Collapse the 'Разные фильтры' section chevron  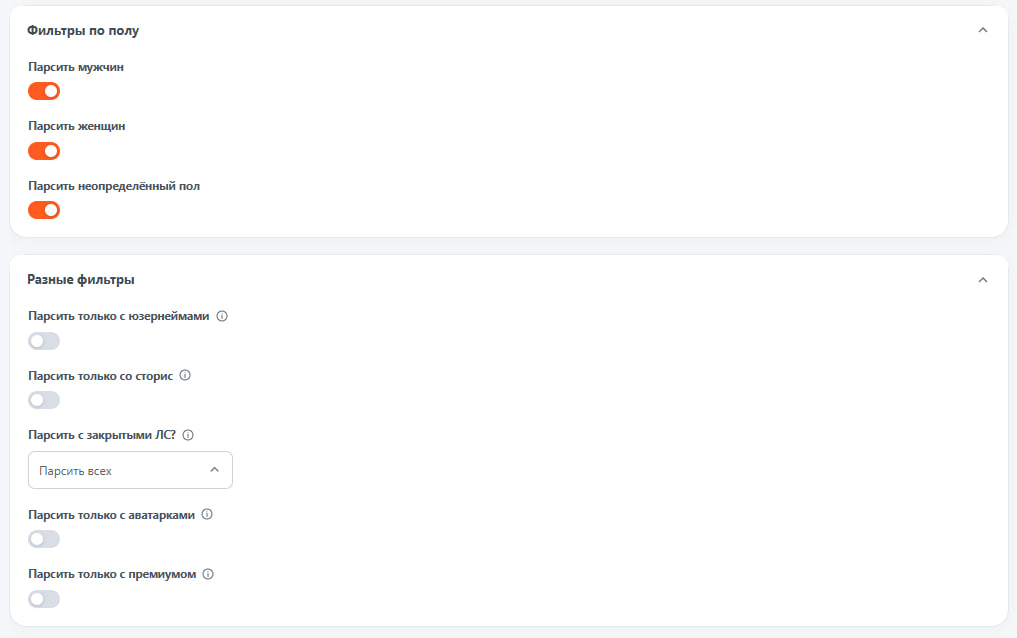[x=983, y=280]
